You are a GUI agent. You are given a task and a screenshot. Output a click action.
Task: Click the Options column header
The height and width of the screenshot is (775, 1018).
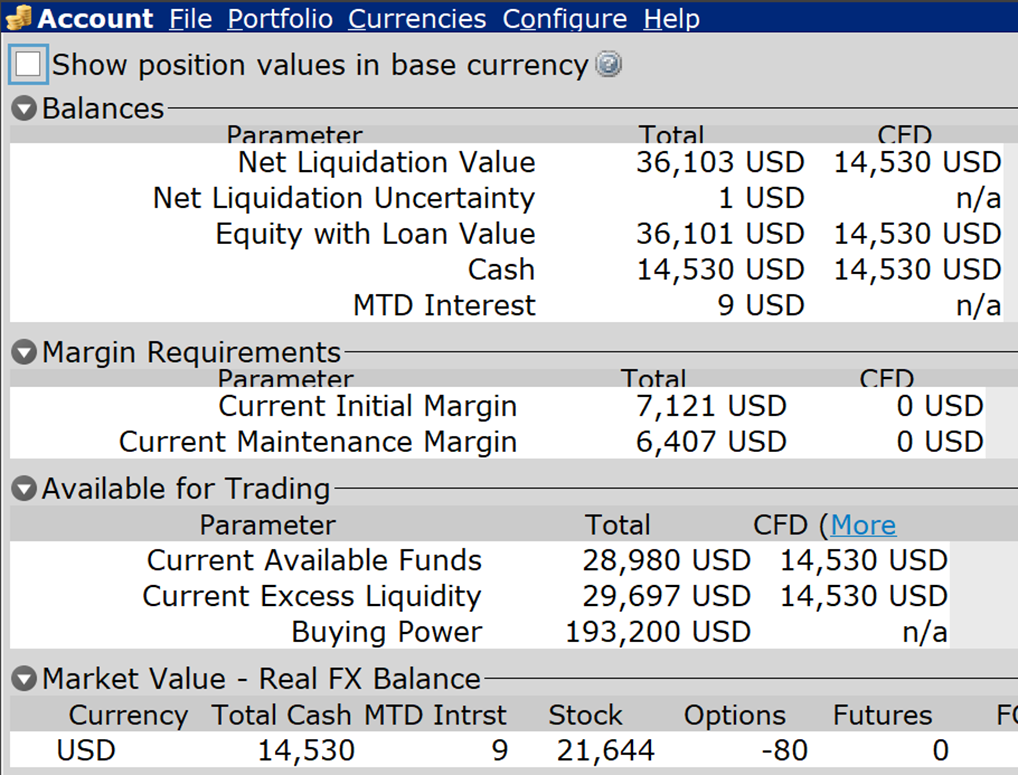point(734,715)
